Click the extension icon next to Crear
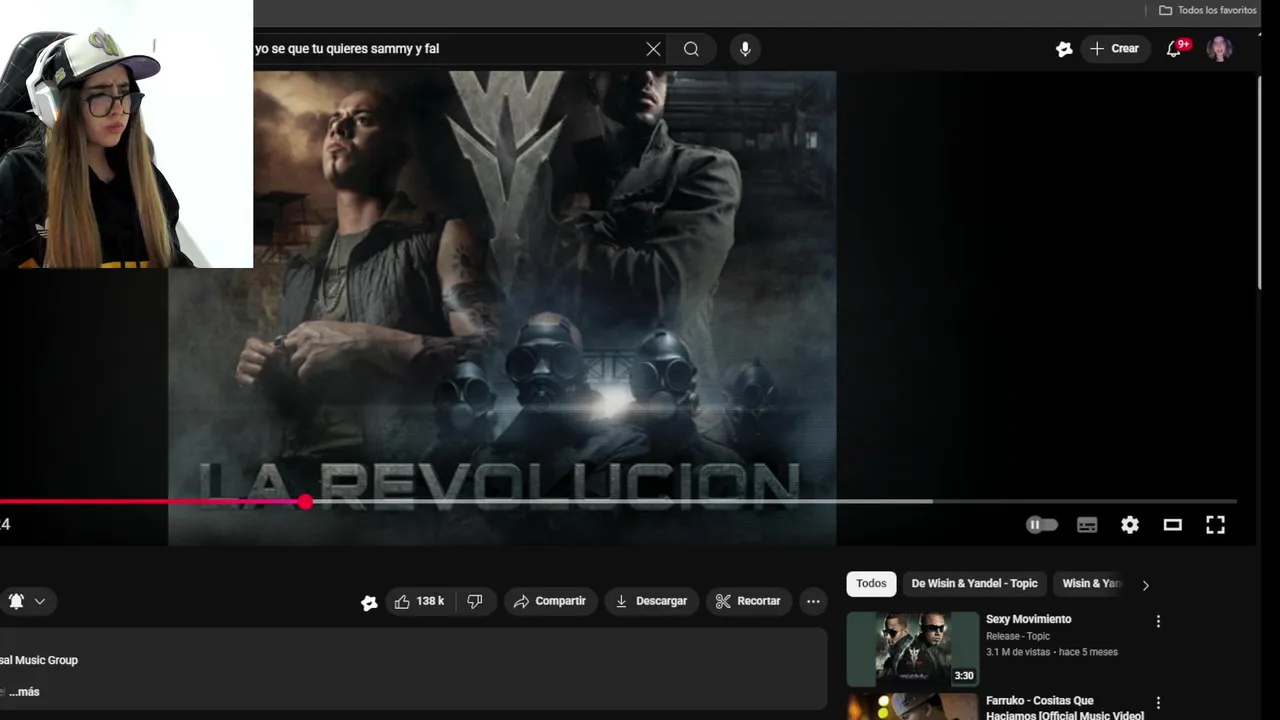The height and width of the screenshot is (720, 1280). [1064, 49]
